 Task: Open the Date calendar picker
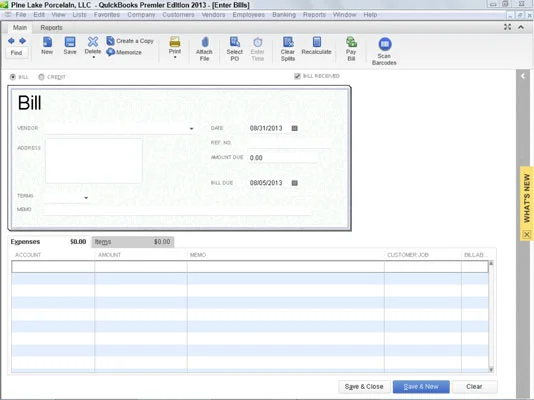(x=295, y=128)
